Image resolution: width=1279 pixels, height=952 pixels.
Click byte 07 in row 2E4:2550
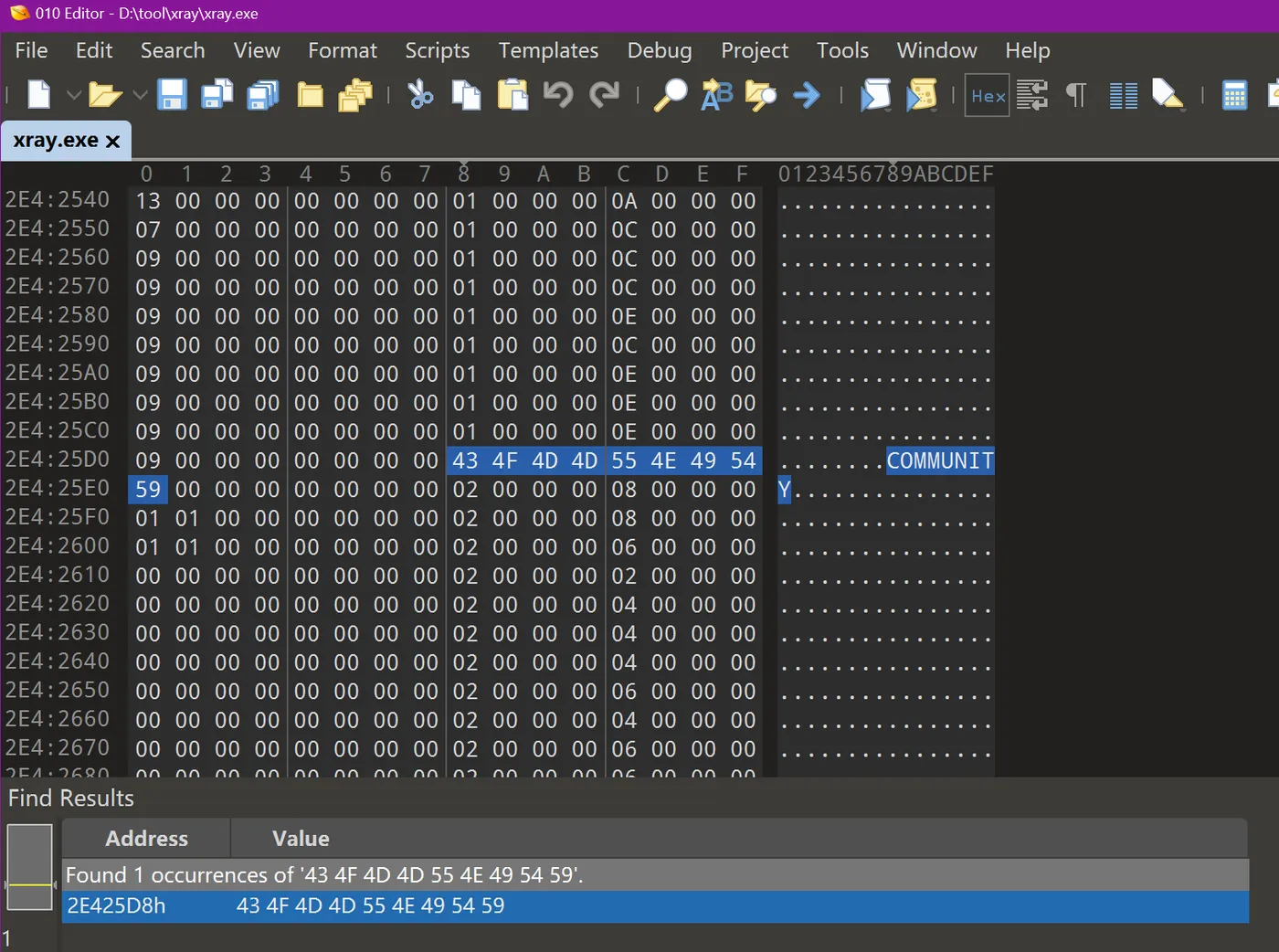(x=148, y=230)
